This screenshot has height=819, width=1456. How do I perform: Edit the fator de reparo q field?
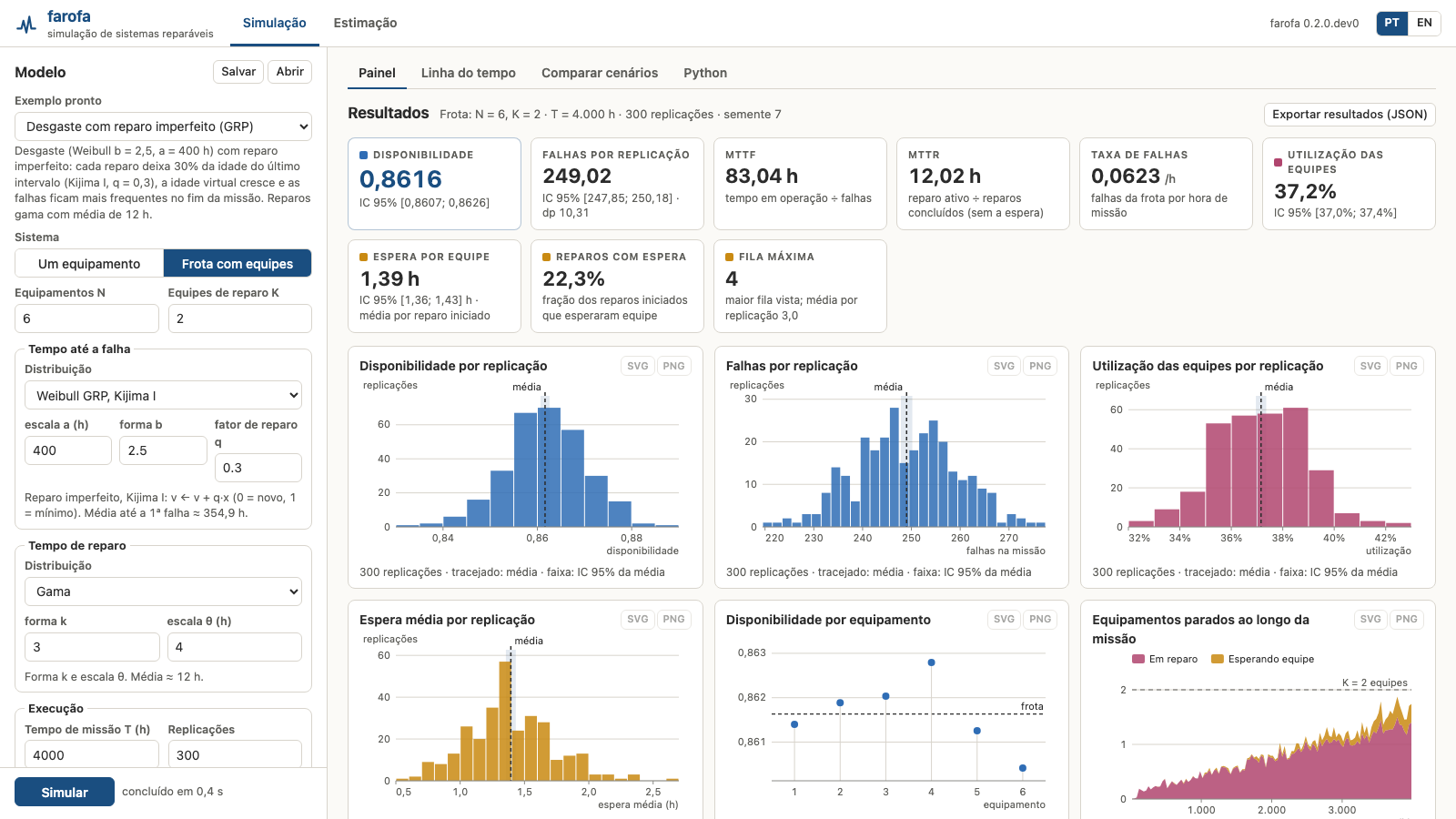point(258,468)
